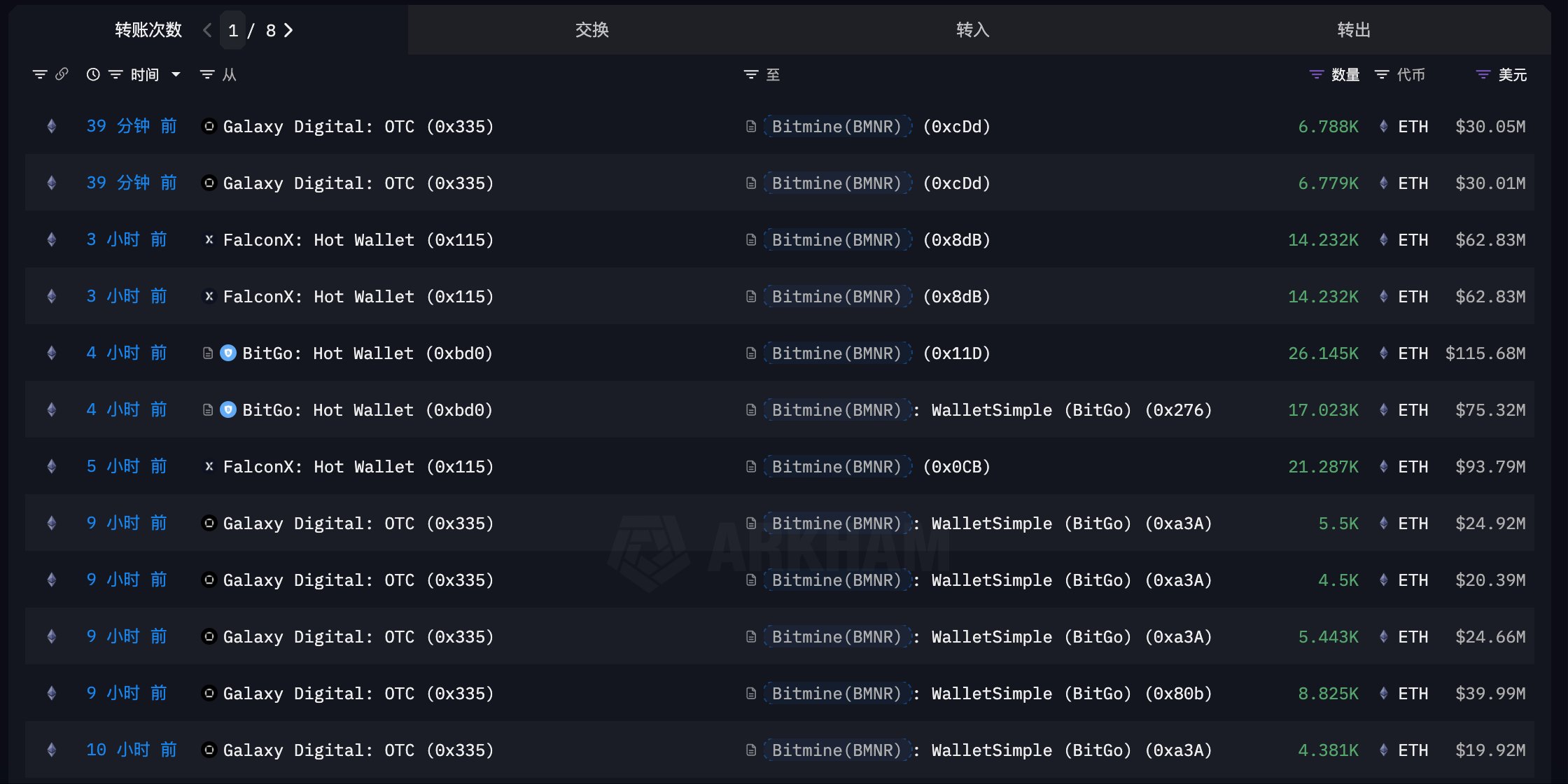Switch to the 转入 tab
1568x784 pixels.
[973, 30]
